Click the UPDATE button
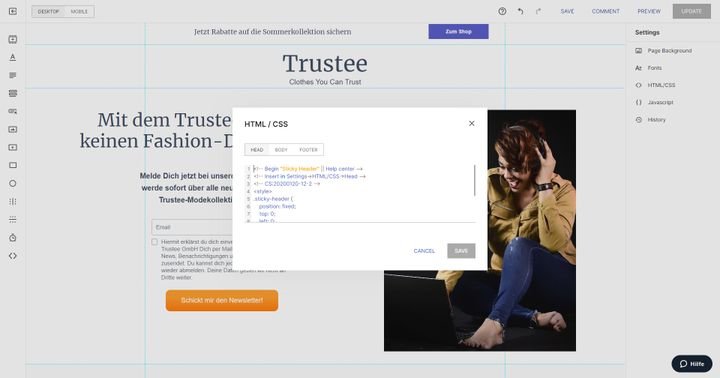 [692, 11]
